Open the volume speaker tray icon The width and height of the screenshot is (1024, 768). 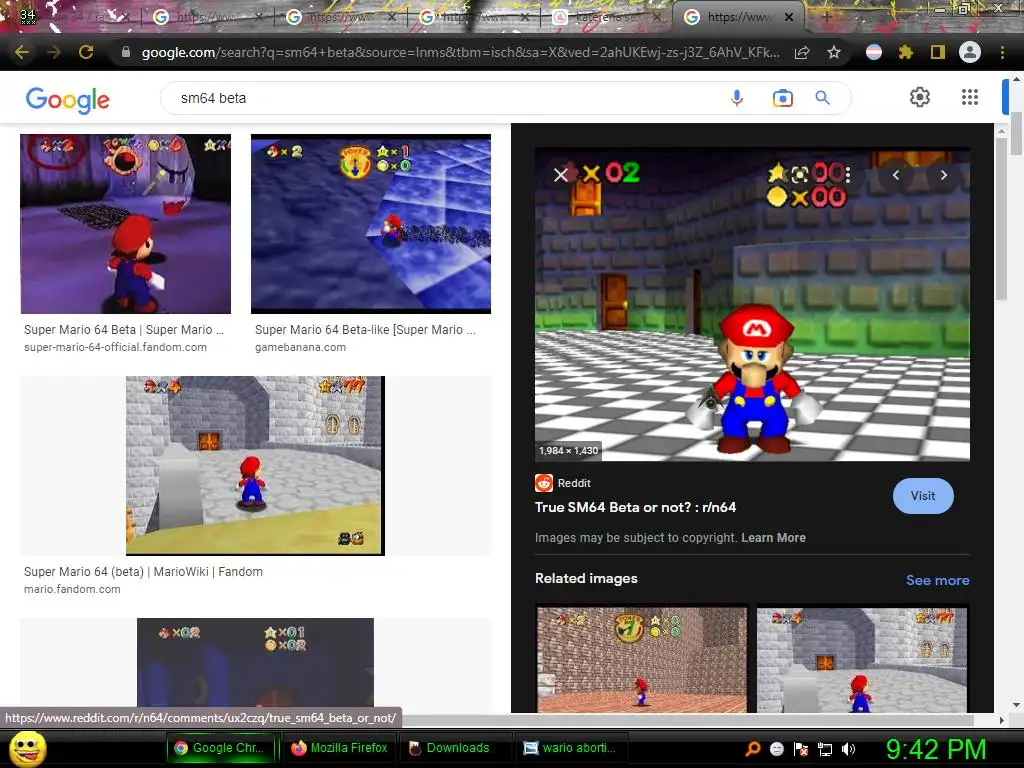point(848,749)
